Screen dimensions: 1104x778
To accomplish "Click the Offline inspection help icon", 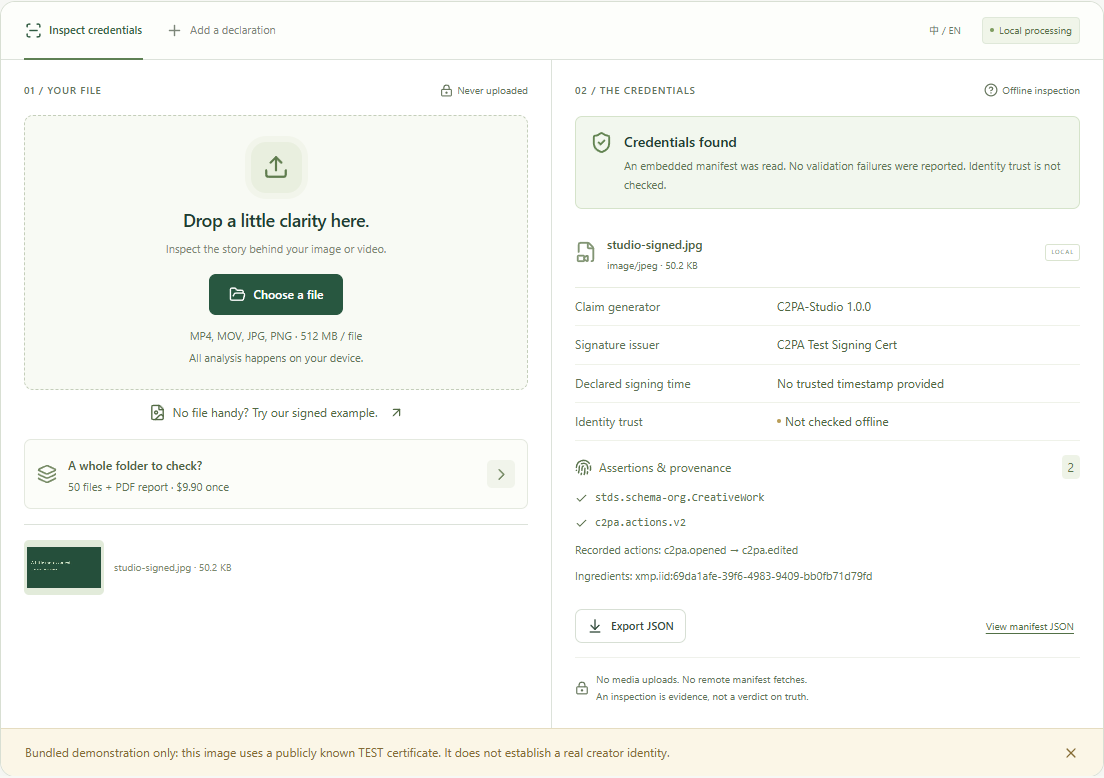I will [991, 90].
